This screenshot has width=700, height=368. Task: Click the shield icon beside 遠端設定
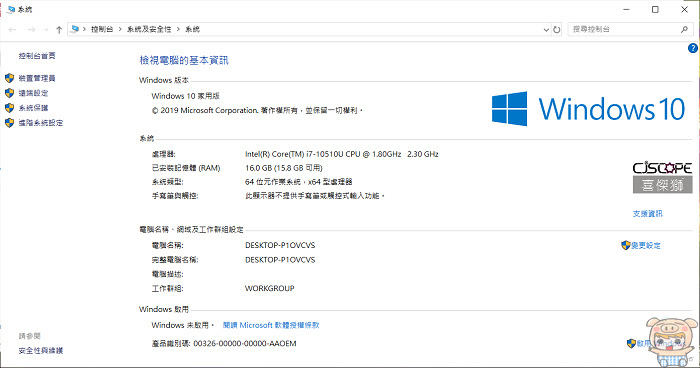9,93
